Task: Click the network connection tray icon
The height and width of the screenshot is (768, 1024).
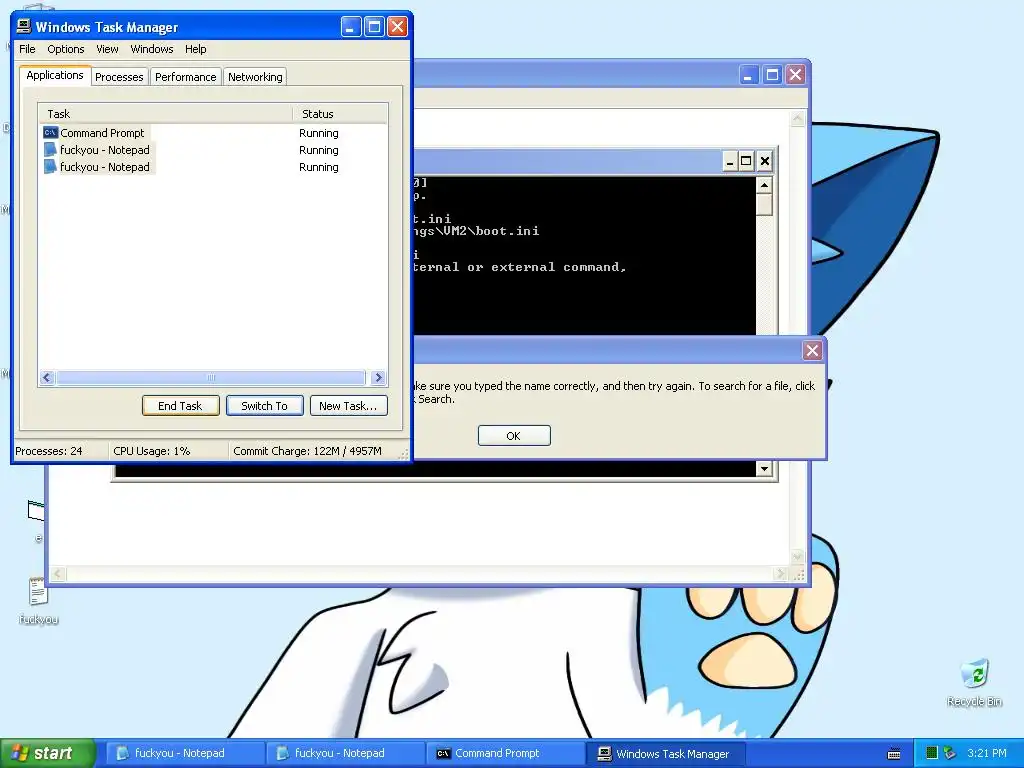Action: pos(950,753)
